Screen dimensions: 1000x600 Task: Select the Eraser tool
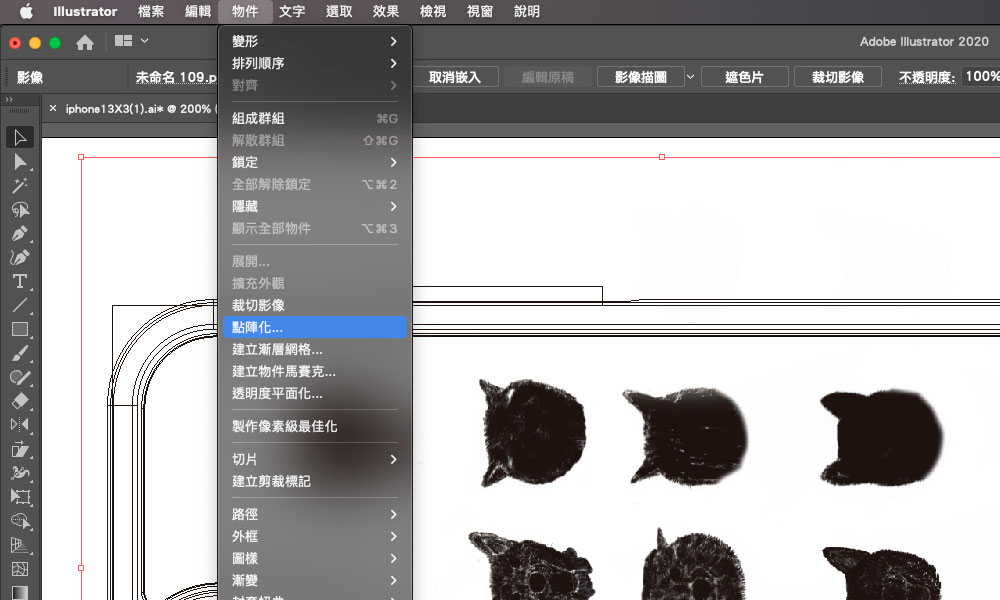coord(20,400)
